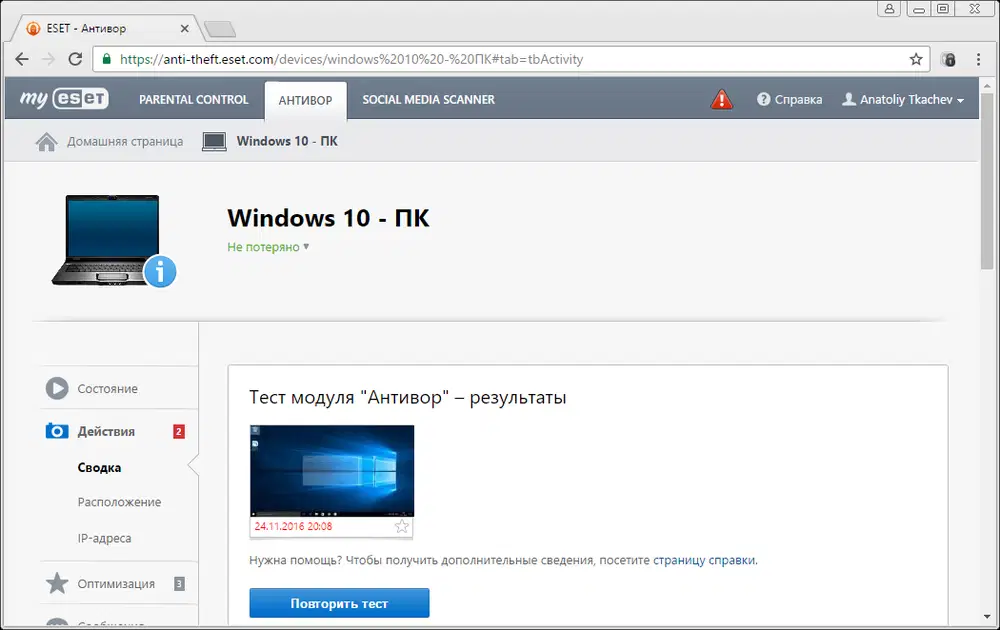Click the monitor icon beside Windows 10 - ПК
Screen dimensions: 1000x630
213,141
